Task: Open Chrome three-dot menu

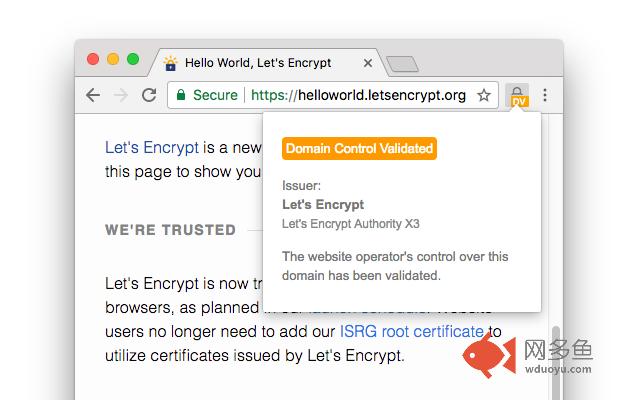Action: tap(545, 95)
